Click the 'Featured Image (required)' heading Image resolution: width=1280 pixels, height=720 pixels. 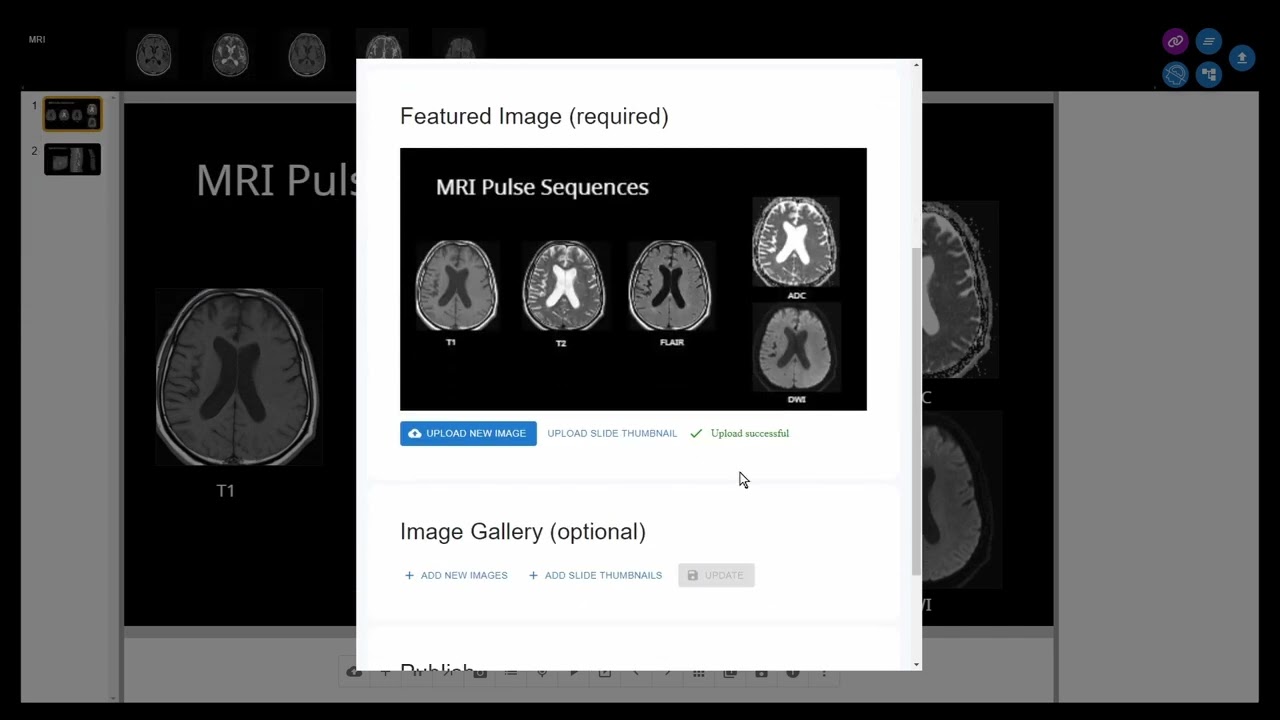click(x=534, y=116)
